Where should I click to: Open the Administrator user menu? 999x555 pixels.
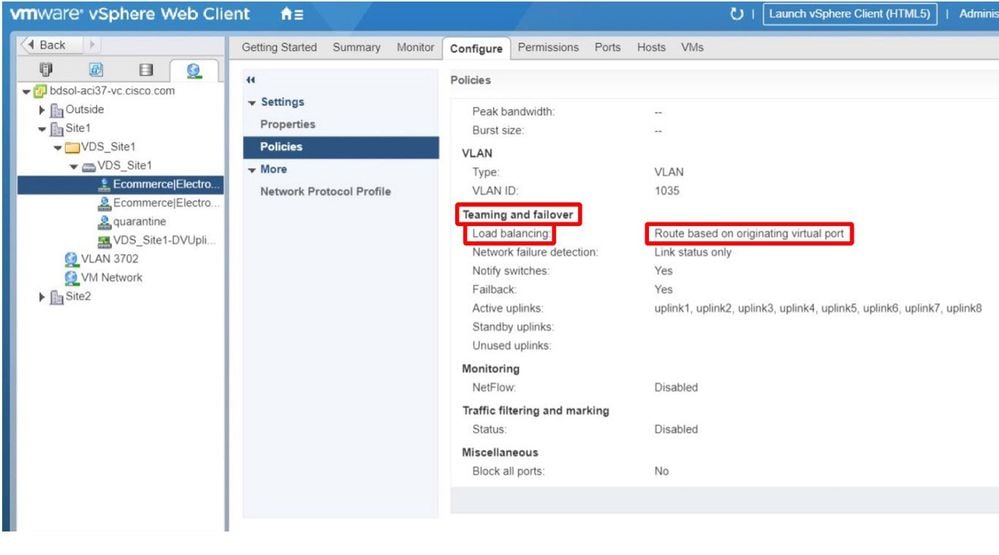tap(978, 13)
